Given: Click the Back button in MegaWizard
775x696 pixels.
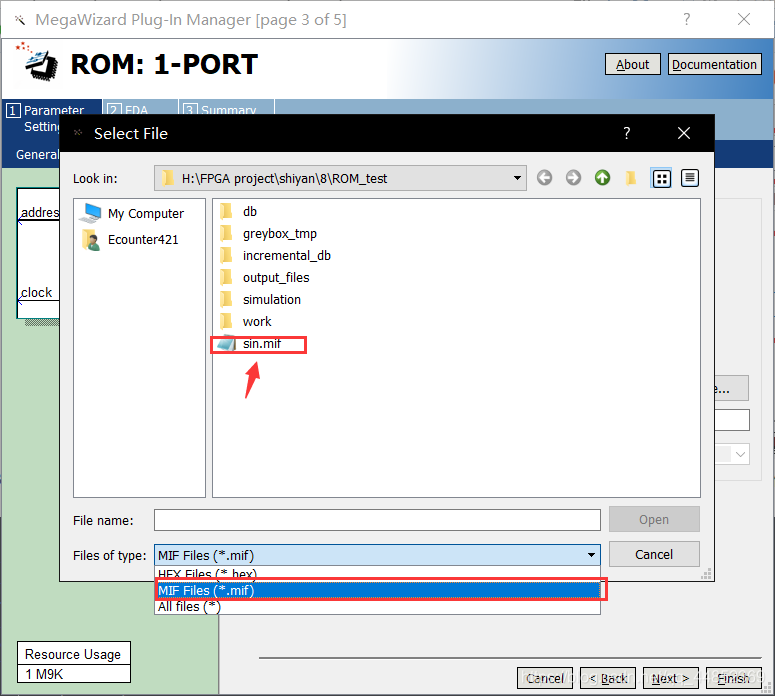Looking at the screenshot, I should [607, 678].
